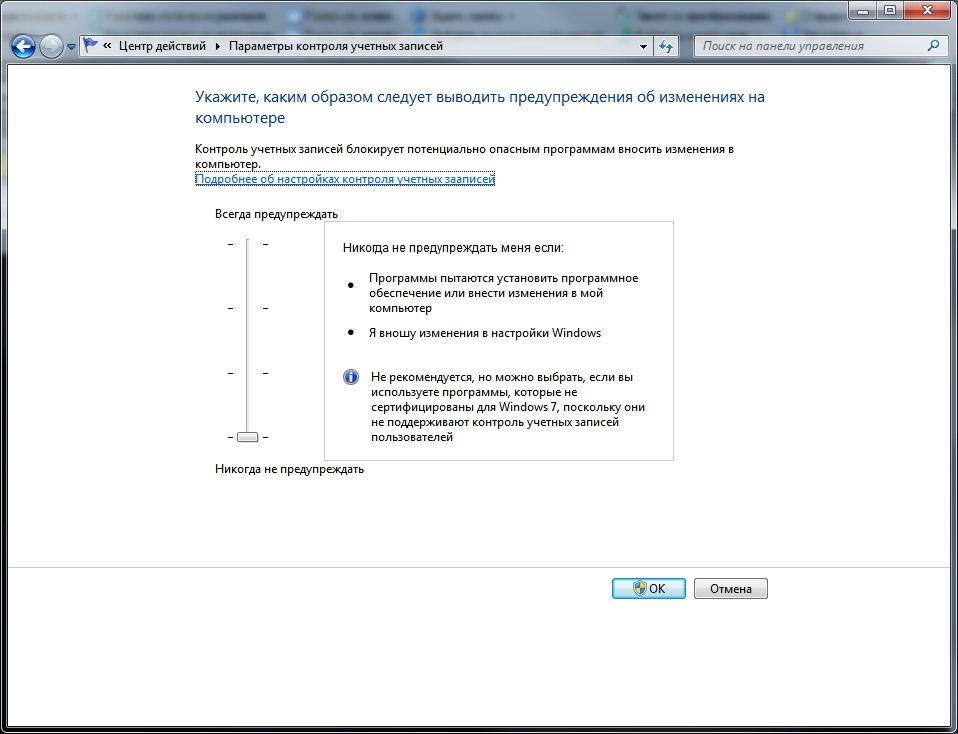Click 'Никогда не предупреждать меня если:' heading
The image size is (958, 734).
tap(453, 248)
